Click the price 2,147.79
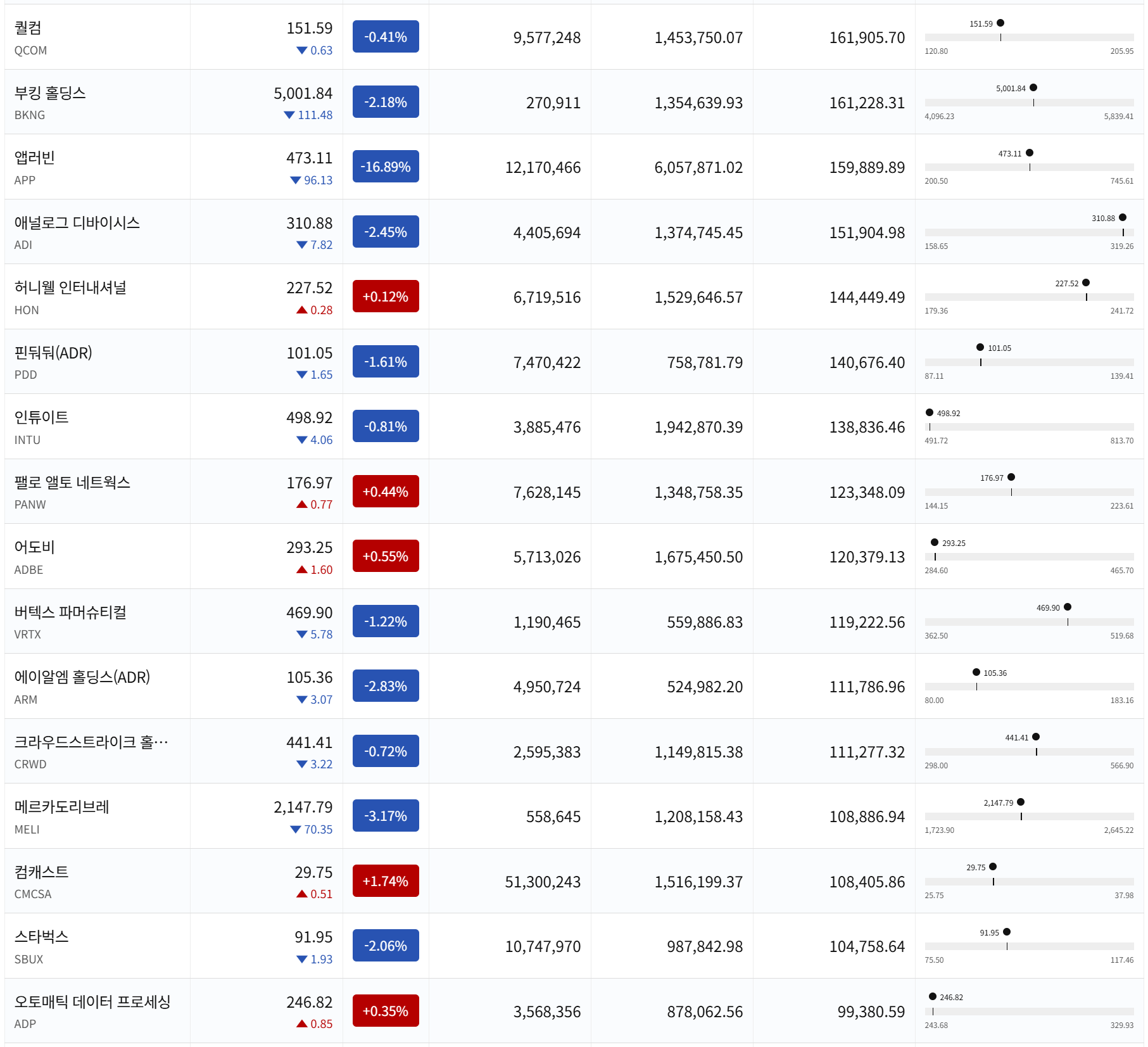 tap(303, 808)
